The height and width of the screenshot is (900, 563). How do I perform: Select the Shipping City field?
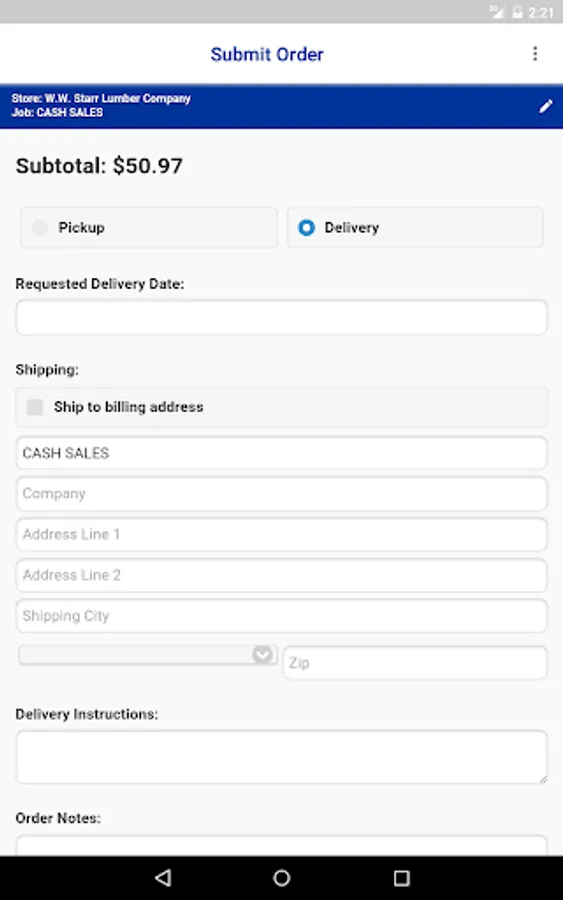click(282, 616)
